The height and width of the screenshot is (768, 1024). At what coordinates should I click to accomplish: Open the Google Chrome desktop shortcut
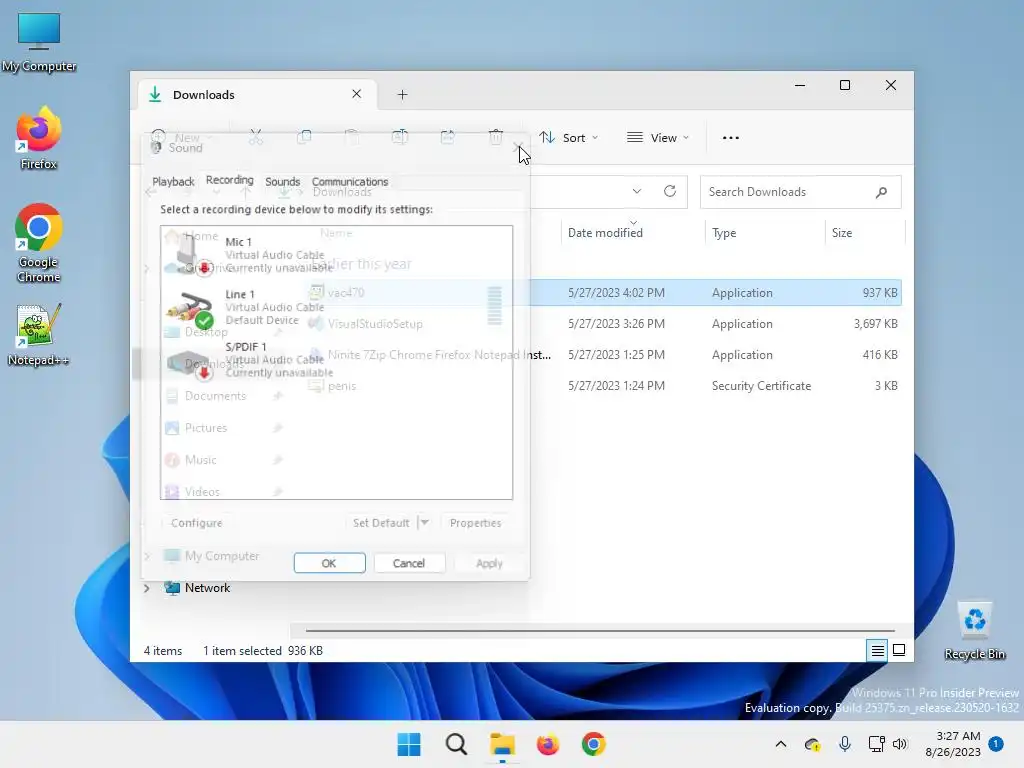tap(39, 243)
